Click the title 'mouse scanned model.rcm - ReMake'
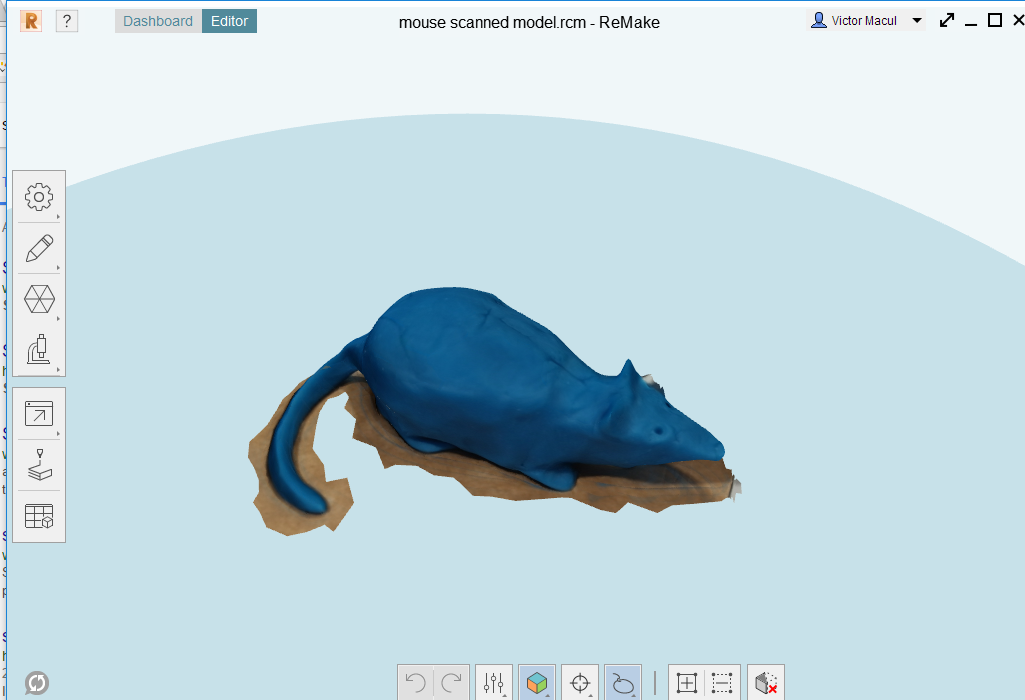This screenshot has width=1025, height=700. [529, 22]
